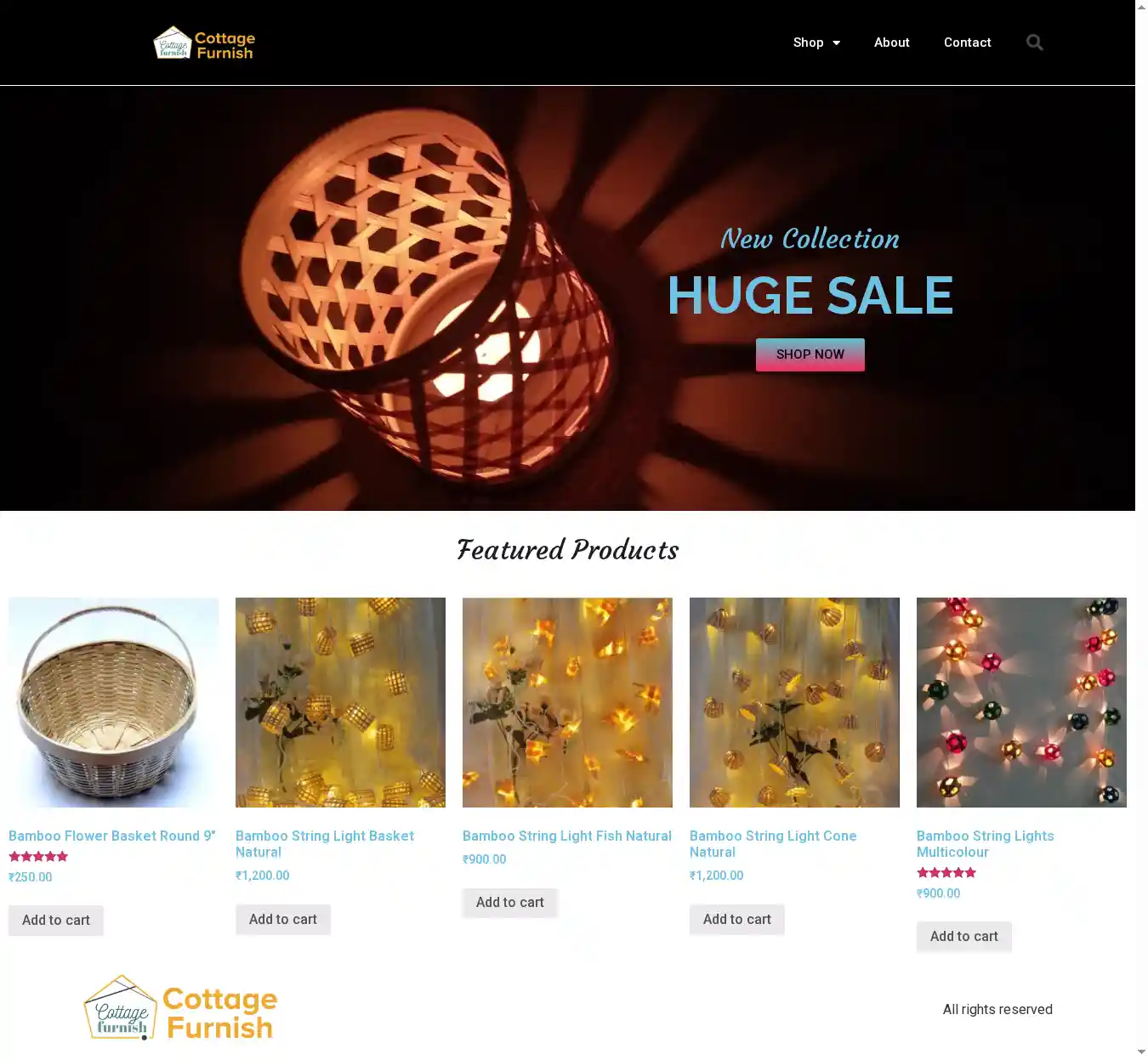Open the search magnifier icon
The height and width of the screenshot is (1060, 1148).
1034,43
